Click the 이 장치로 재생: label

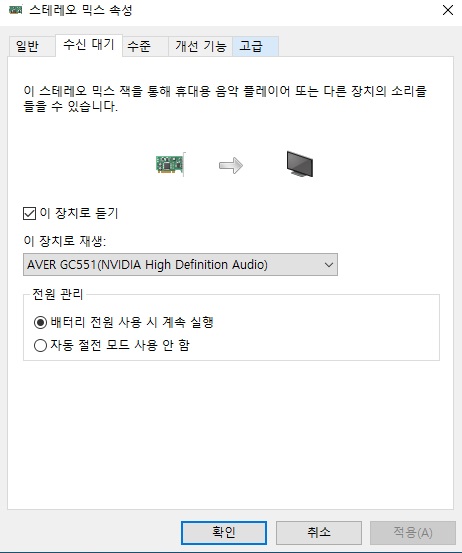[x=65, y=241]
